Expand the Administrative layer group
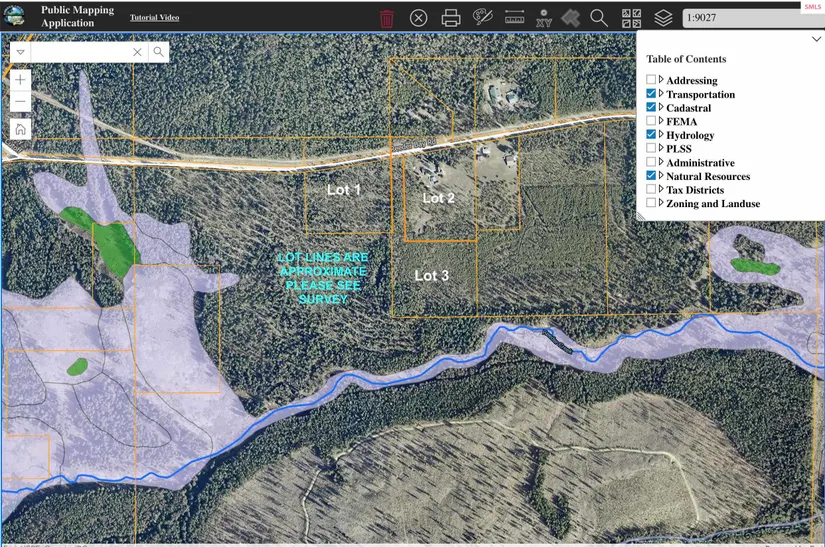Image resolution: width=825 pixels, height=547 pixels. [x=661, y=161]
